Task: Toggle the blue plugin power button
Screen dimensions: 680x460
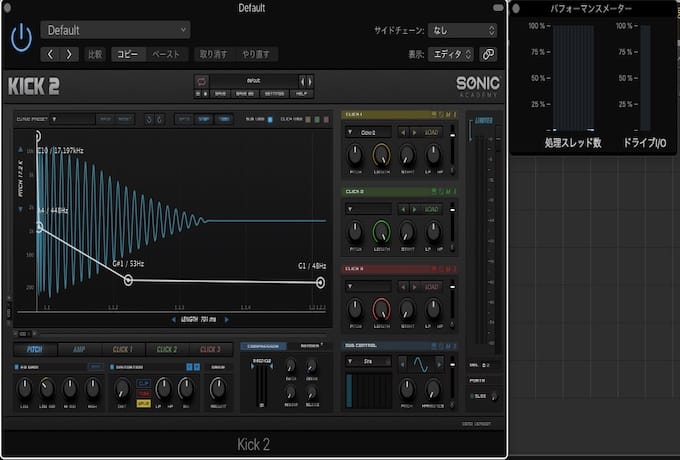Action: tap(21, 38)
